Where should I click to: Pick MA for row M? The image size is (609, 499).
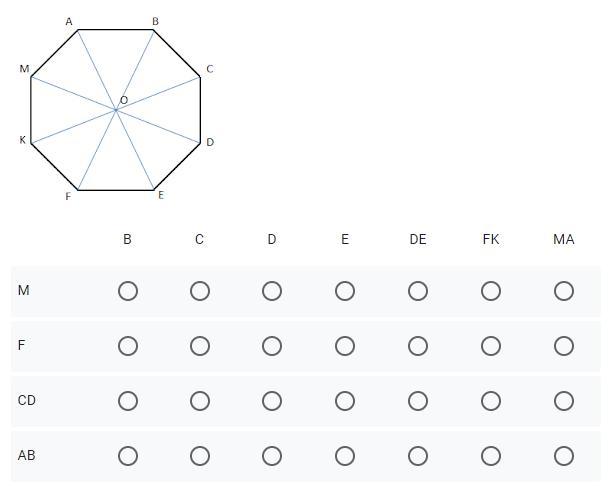564,291
